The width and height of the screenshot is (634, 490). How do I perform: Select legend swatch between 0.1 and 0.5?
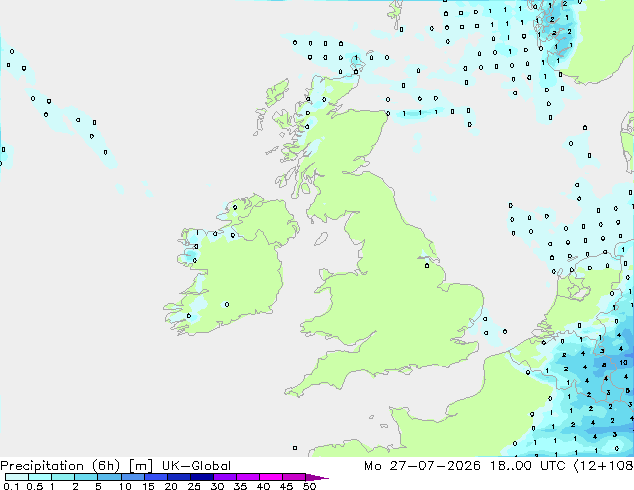tap(17, 477)
